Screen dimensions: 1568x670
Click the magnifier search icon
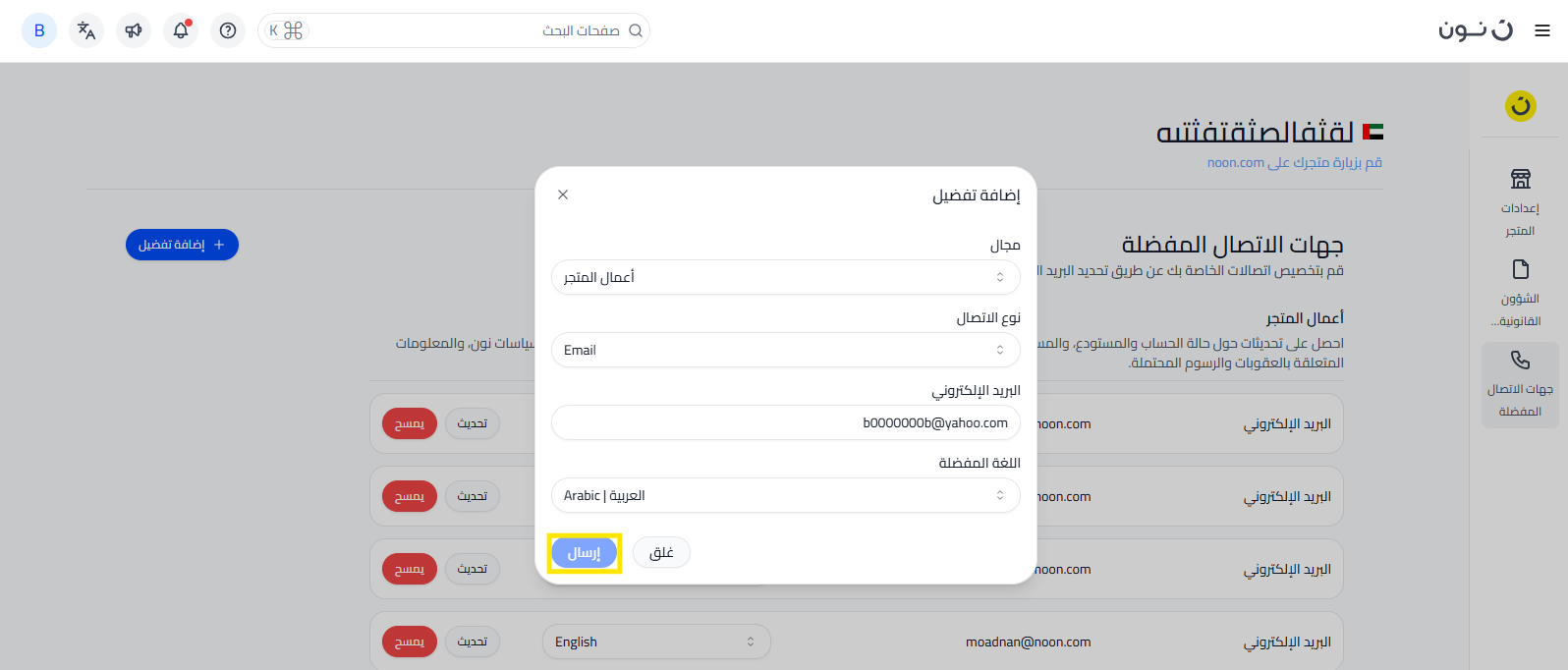point(636,30)
